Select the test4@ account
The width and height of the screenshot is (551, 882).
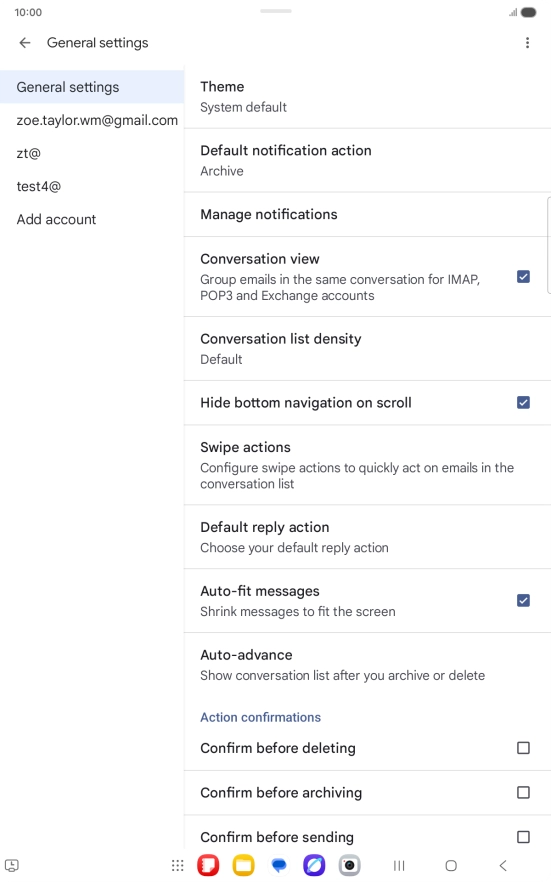92,186
